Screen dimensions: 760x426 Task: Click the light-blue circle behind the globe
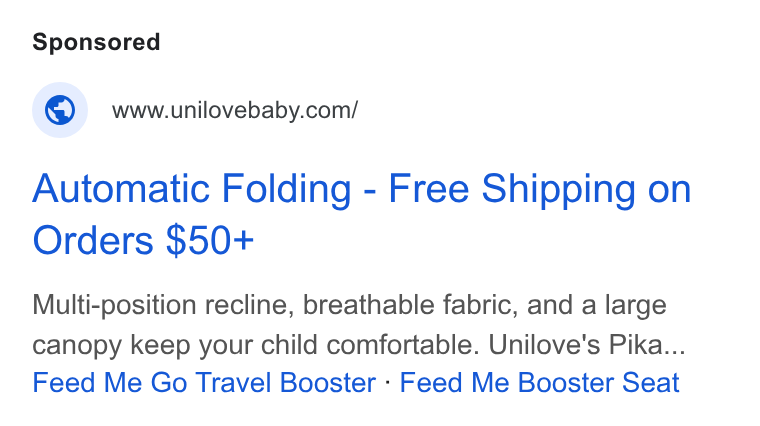60,110
